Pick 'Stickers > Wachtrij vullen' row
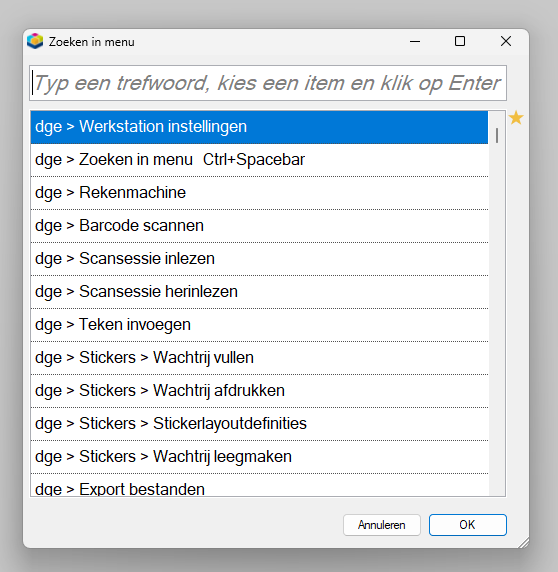Image resolution: width=558 pixels, height=572 pixels. [259, 358]
